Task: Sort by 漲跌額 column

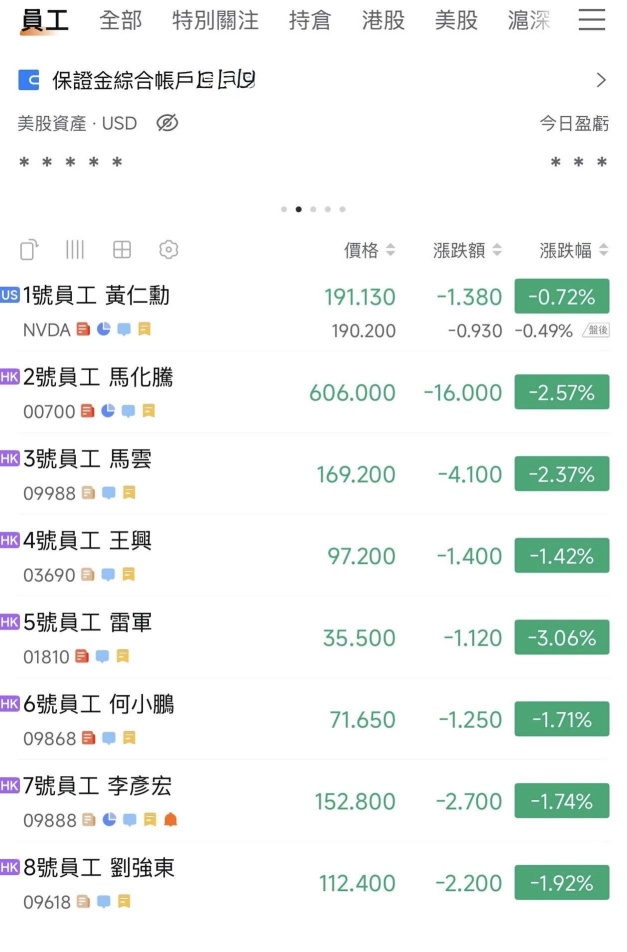Action: tap(467, 250)
